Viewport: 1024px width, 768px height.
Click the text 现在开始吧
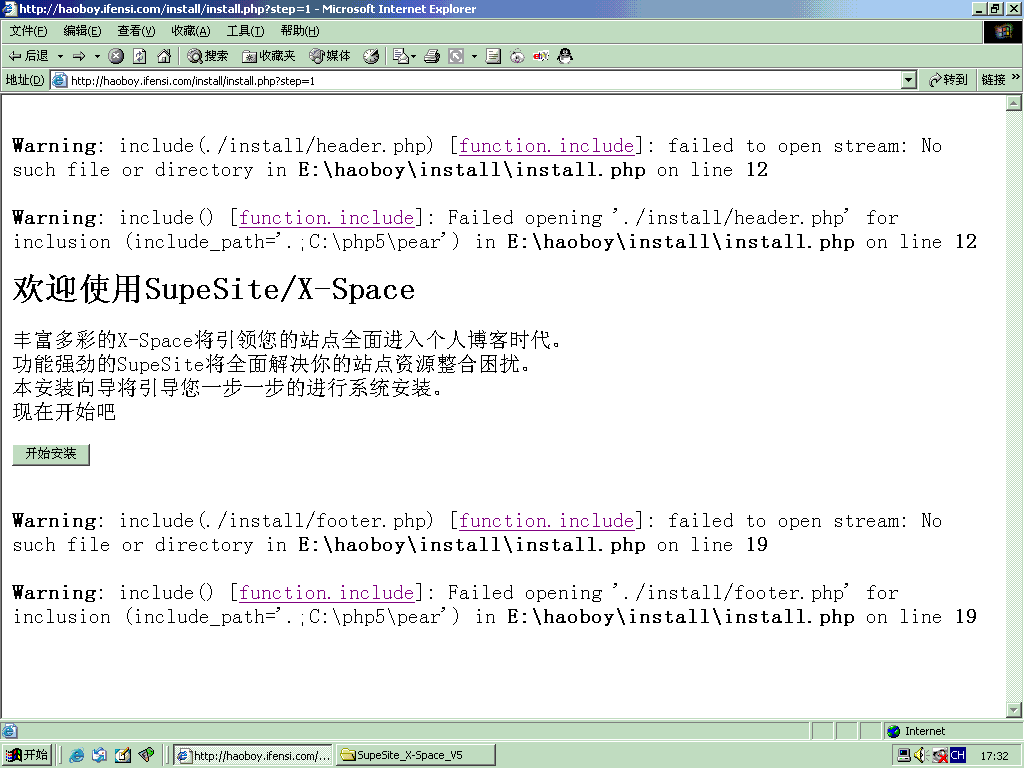tap(65, 412)
